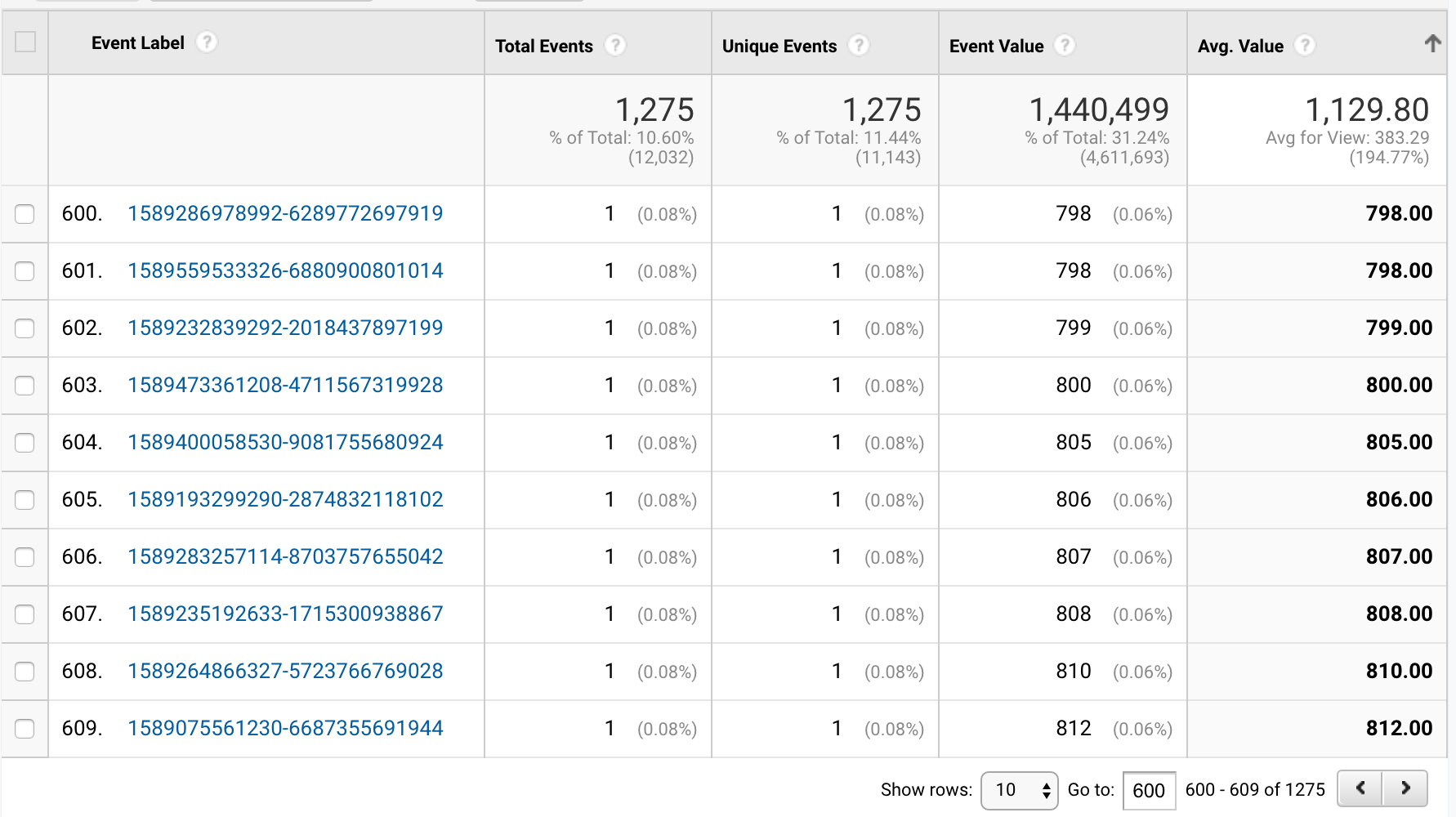The height and width of the screenshot is (817, 1456).
Task: Select the Avg for View: 383.29 text
Action: (1347, 138)
